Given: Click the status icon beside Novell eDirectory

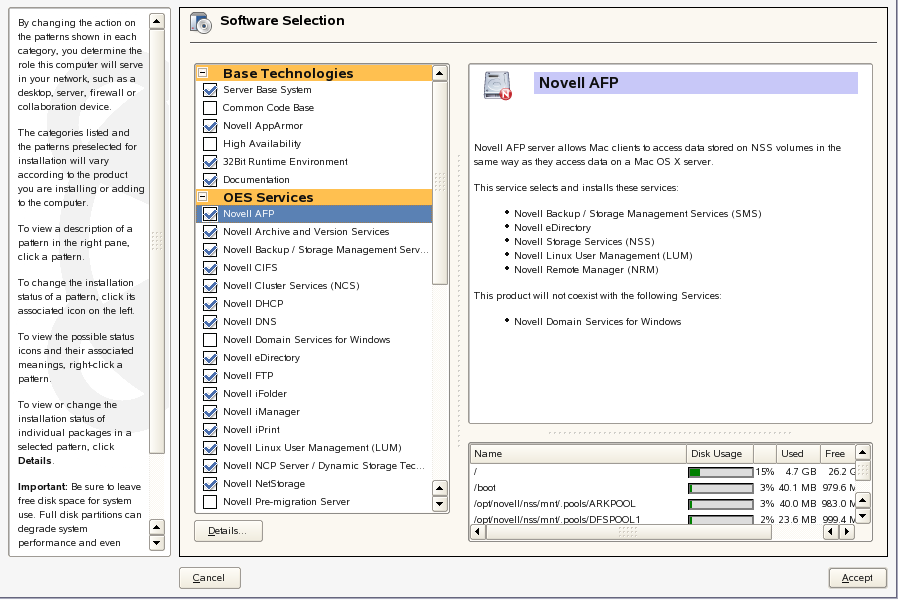Looking at the screenshot, I should coord(210,358).
